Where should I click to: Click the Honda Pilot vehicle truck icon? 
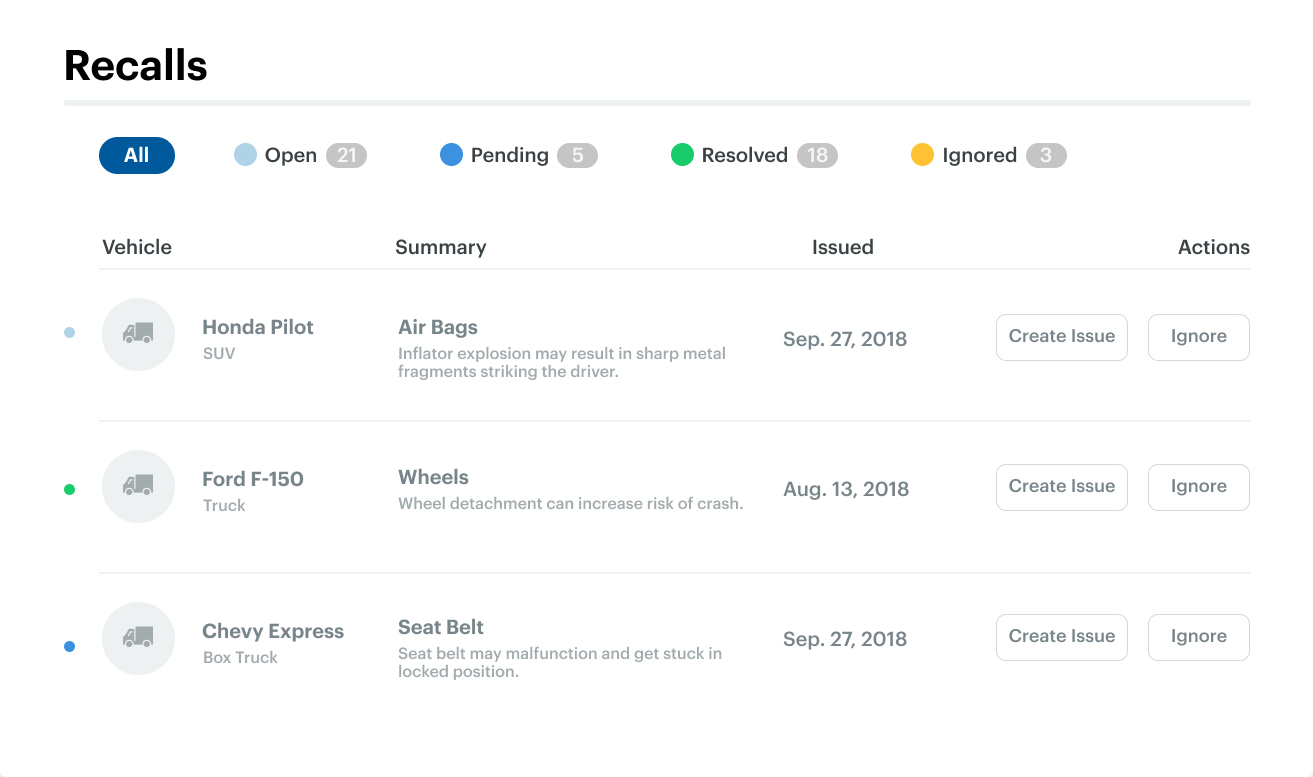point(138,335)
